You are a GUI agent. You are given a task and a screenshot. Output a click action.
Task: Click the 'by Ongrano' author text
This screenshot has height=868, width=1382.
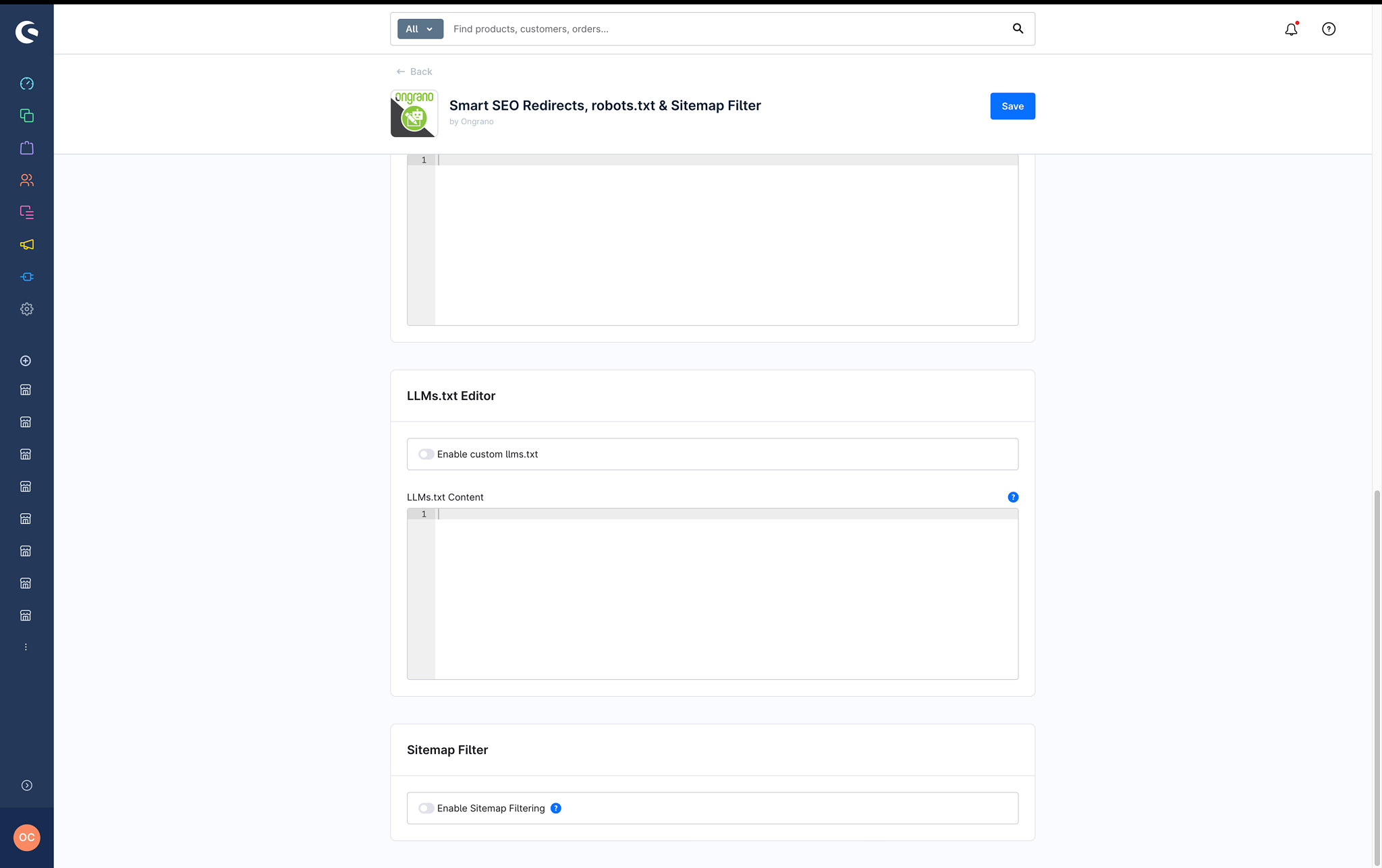point(471,121)
